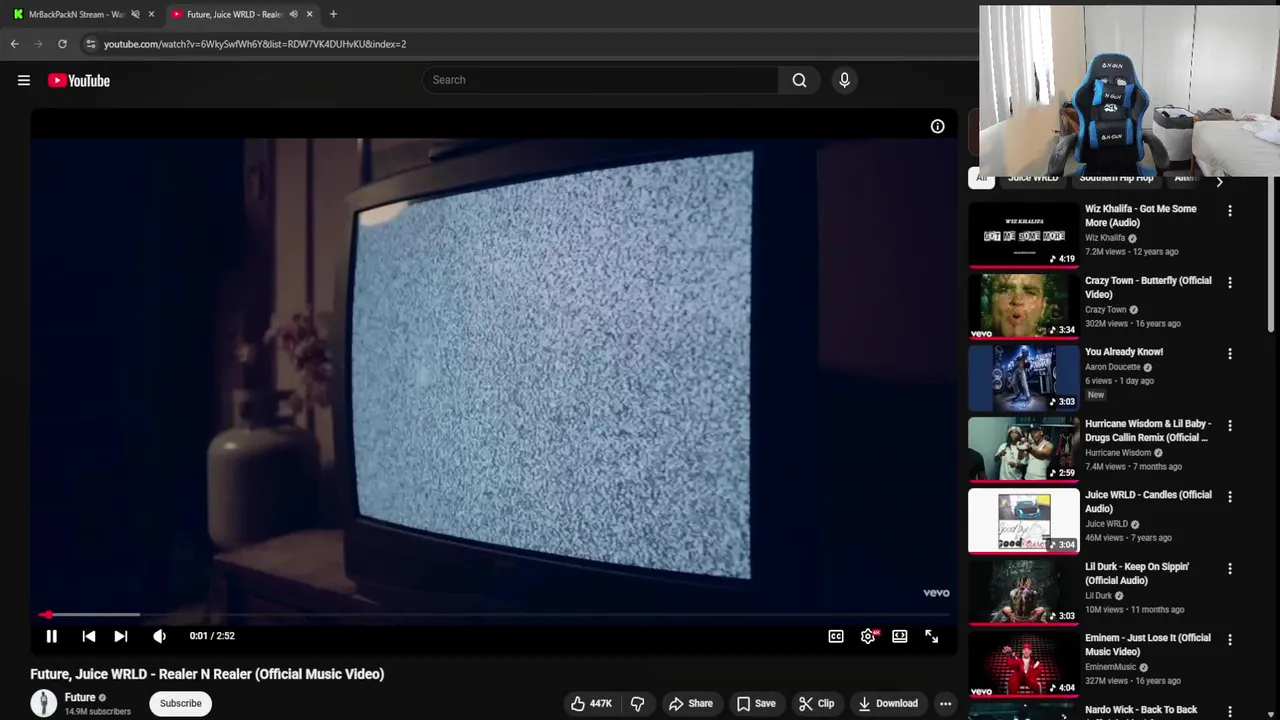Viewport: 1280px width, 720px height.
Task: Select the Juice WRLD filter chip
Action: pos(1032,178)
